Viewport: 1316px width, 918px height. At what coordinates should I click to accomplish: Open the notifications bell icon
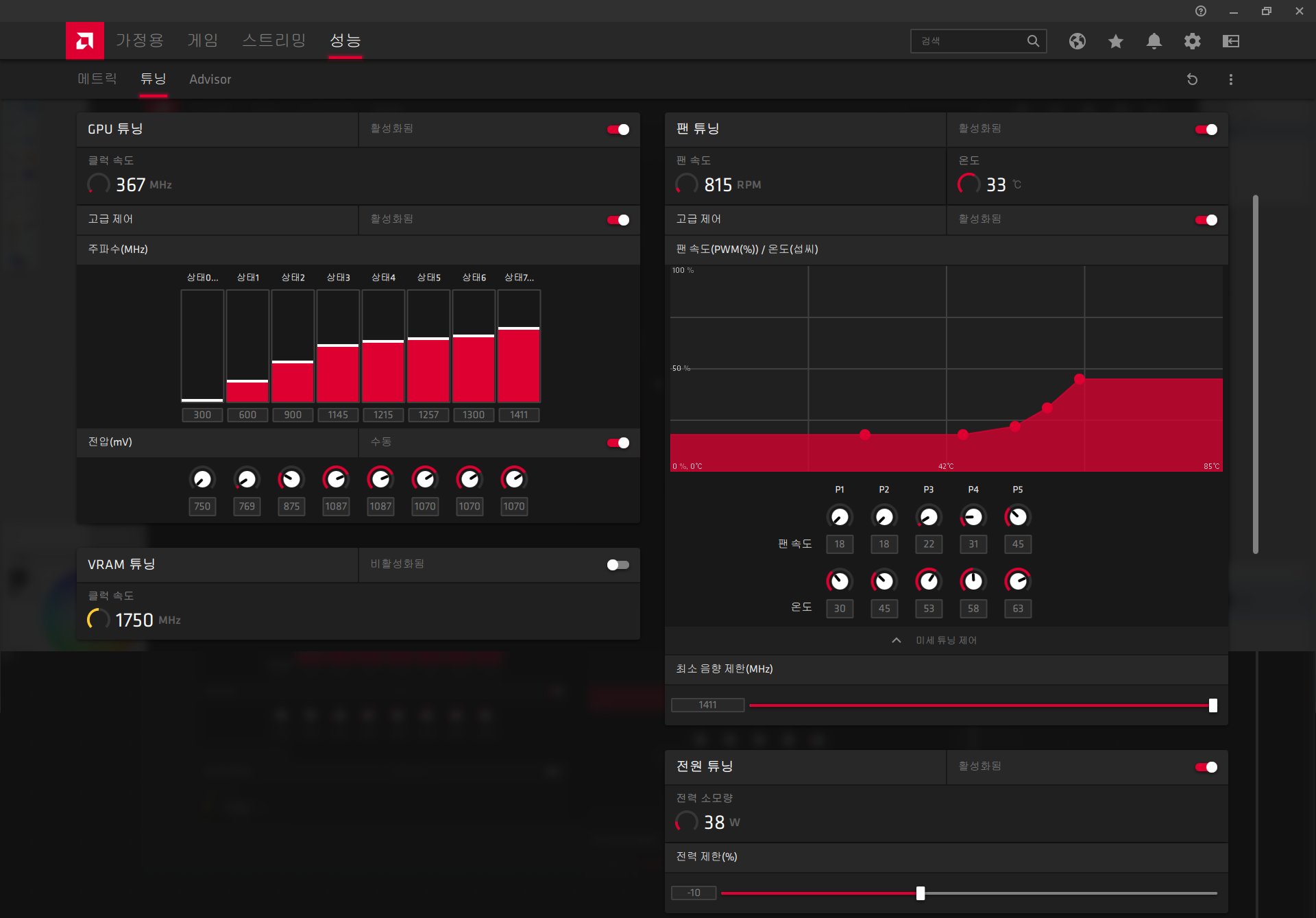pos(1154,41)
